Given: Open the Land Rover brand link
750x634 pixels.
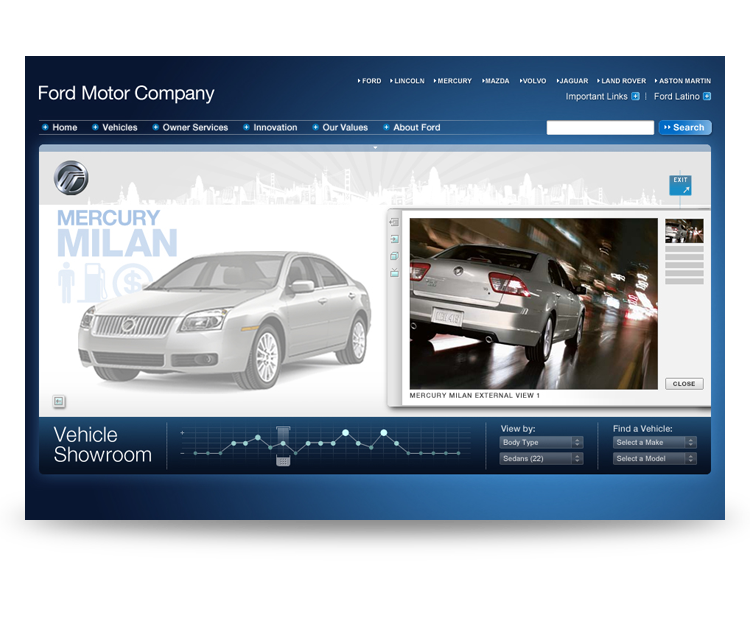Looking at the screenshot, I should click(x=623, y=81).
